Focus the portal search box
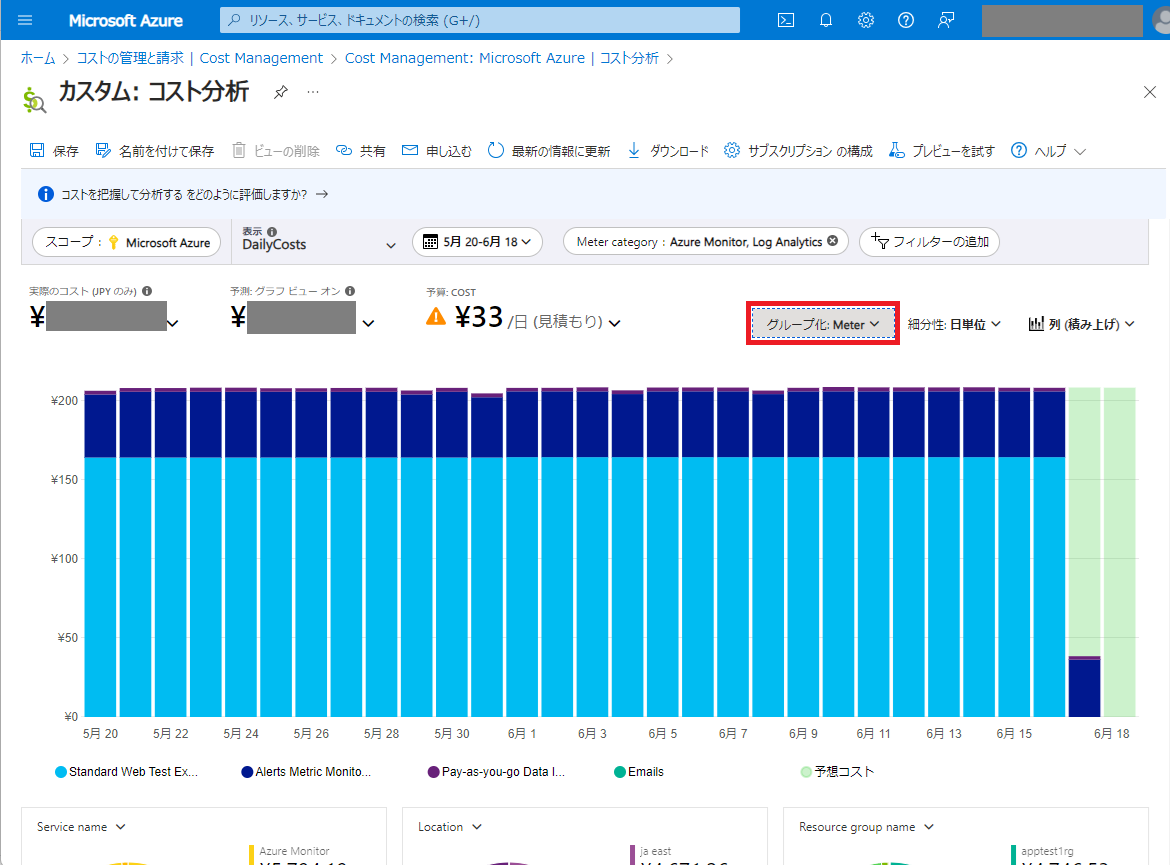This screenshot has width=1170, height=865. point(480,20)
